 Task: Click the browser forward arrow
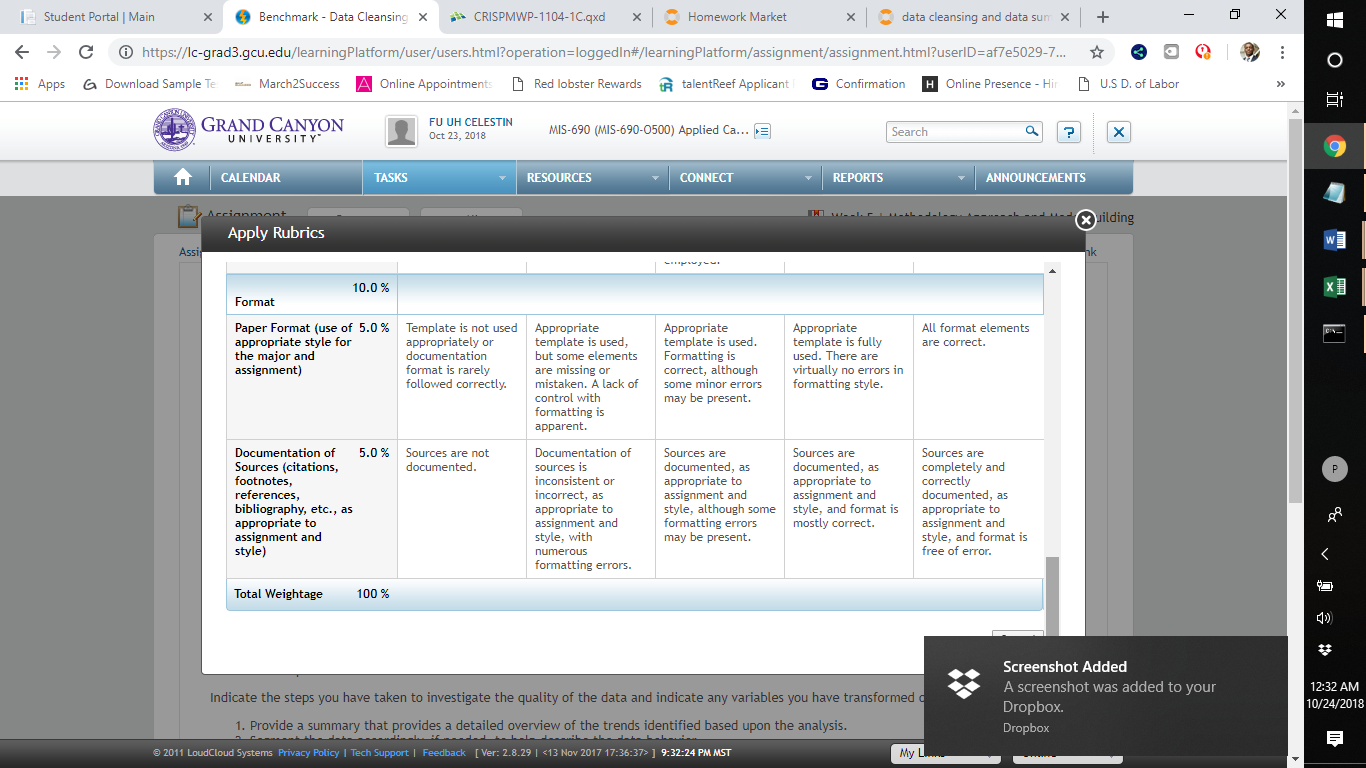click(54, 52)
